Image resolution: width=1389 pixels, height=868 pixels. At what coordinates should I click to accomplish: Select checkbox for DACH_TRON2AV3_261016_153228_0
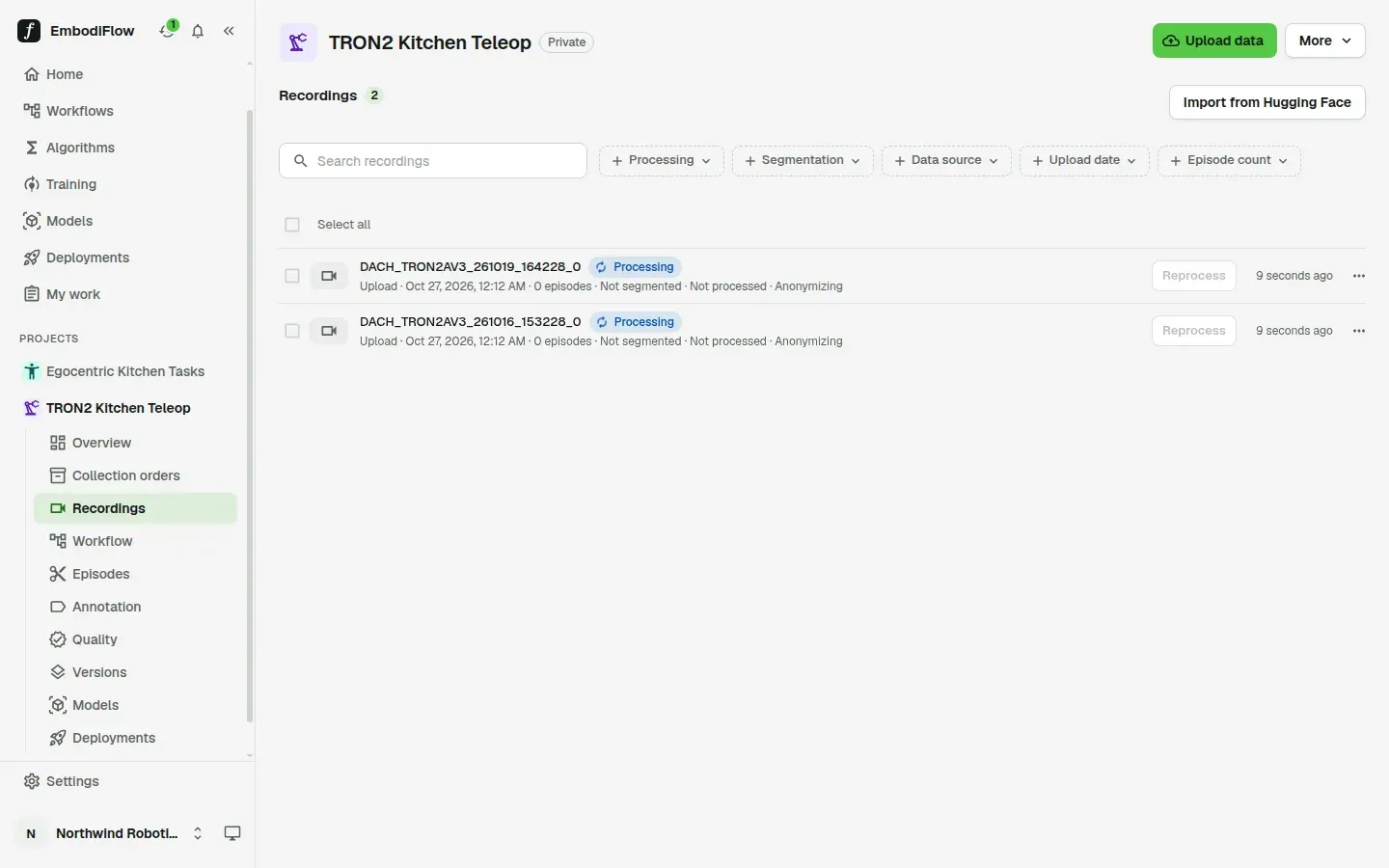(292, 331)
